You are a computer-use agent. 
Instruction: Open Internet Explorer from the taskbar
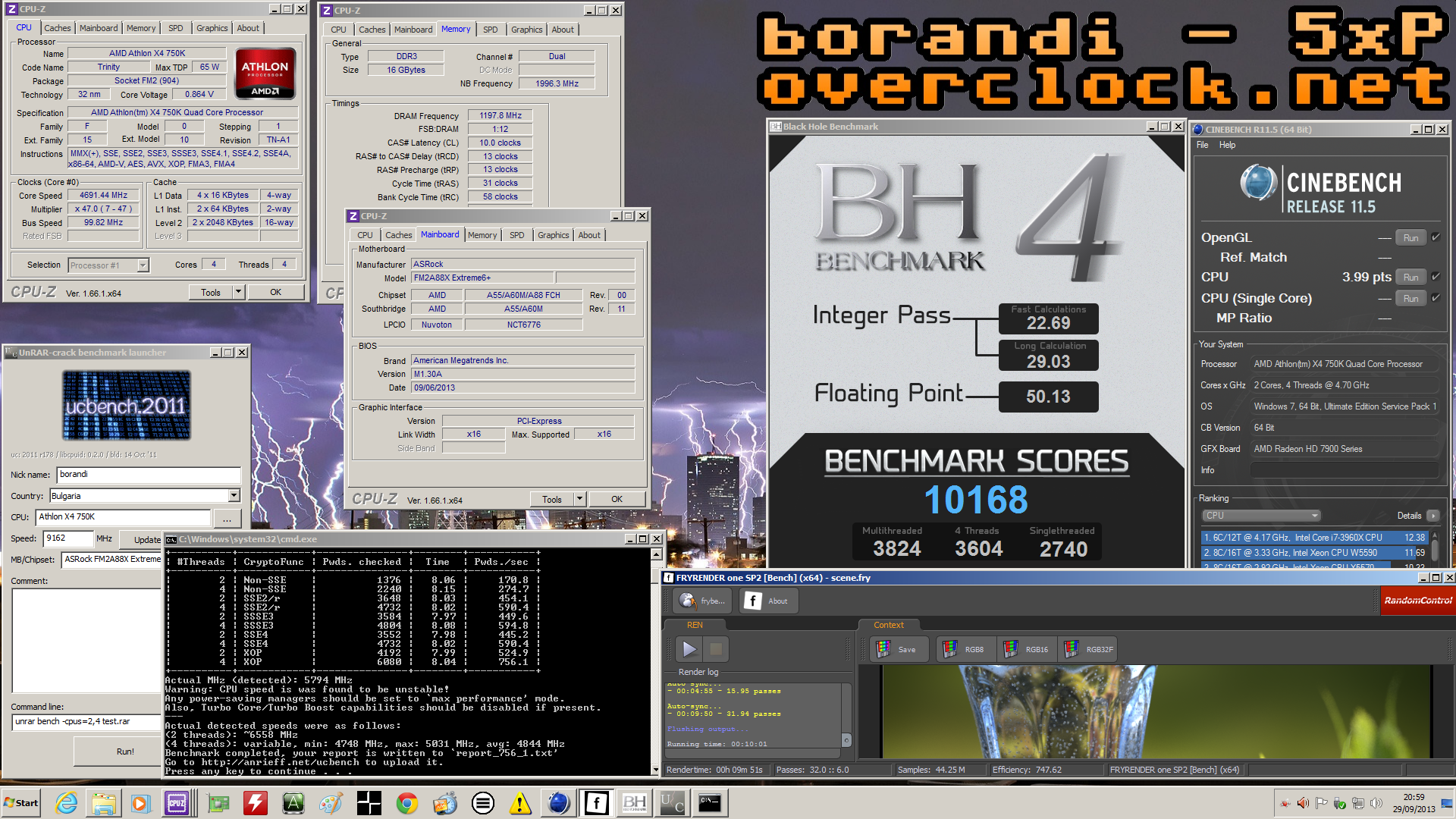(66, 802)
